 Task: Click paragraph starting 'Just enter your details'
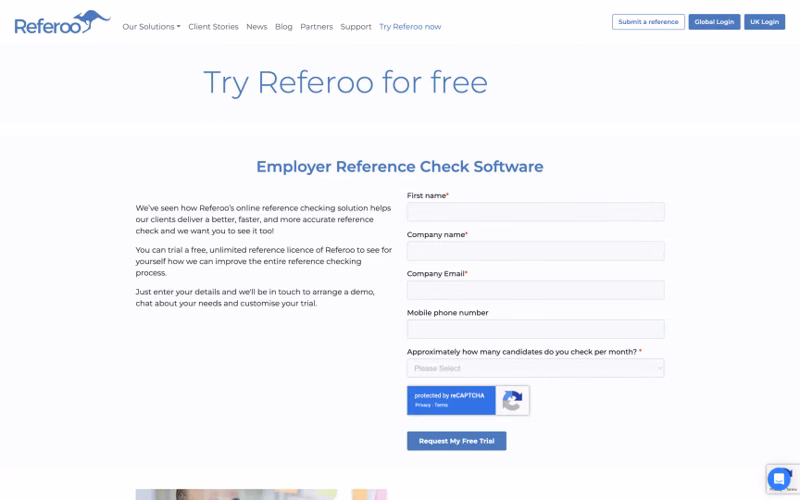tap(255, 297)
